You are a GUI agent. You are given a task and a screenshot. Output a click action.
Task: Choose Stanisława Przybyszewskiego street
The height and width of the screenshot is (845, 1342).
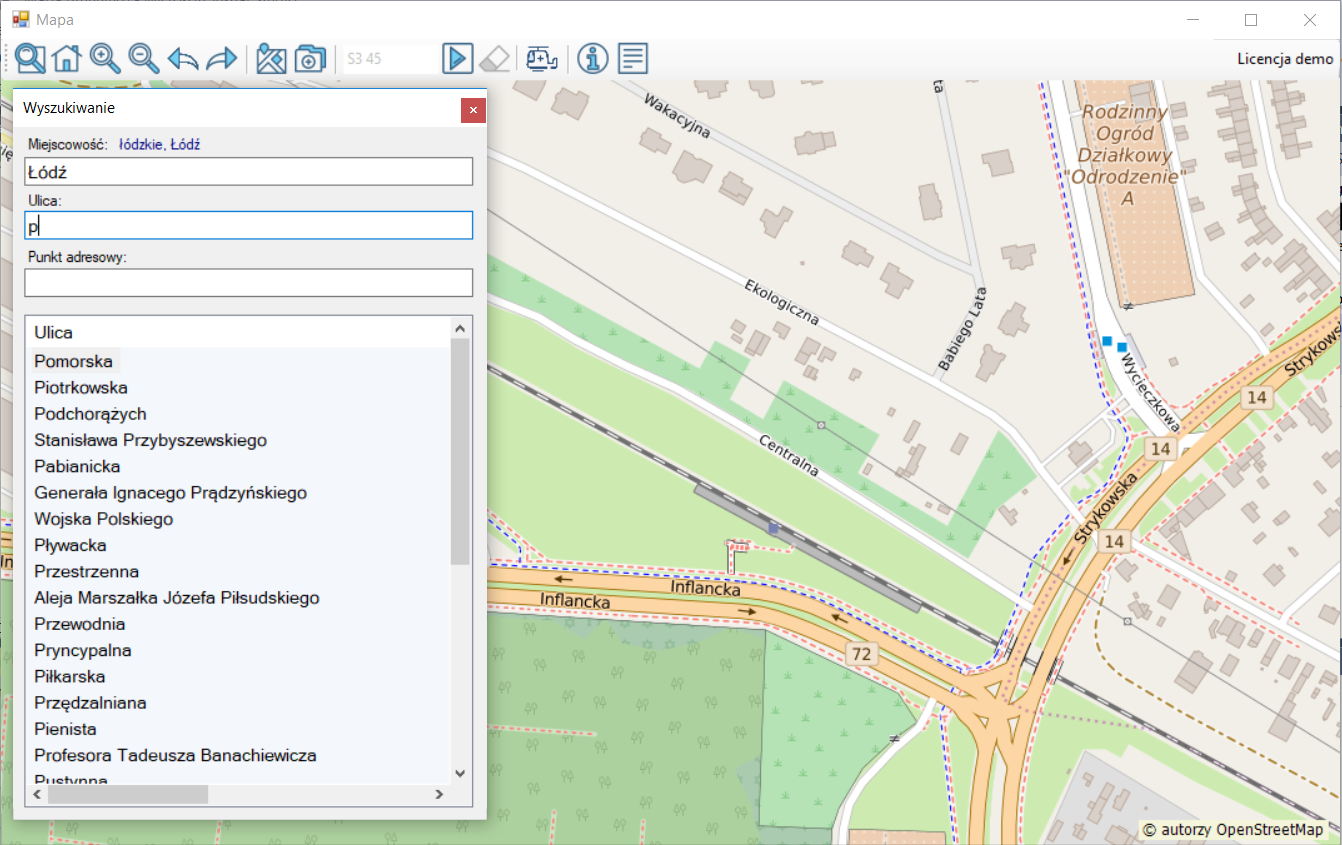150,440
